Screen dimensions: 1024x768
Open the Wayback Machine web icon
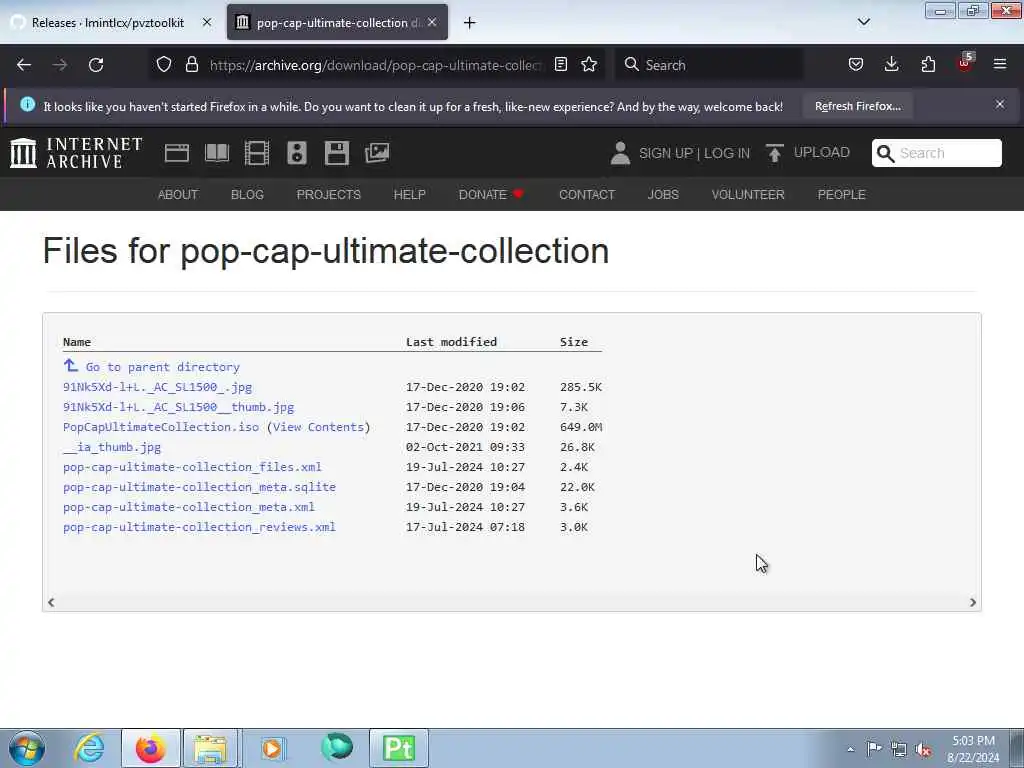(x=177, y=153)
